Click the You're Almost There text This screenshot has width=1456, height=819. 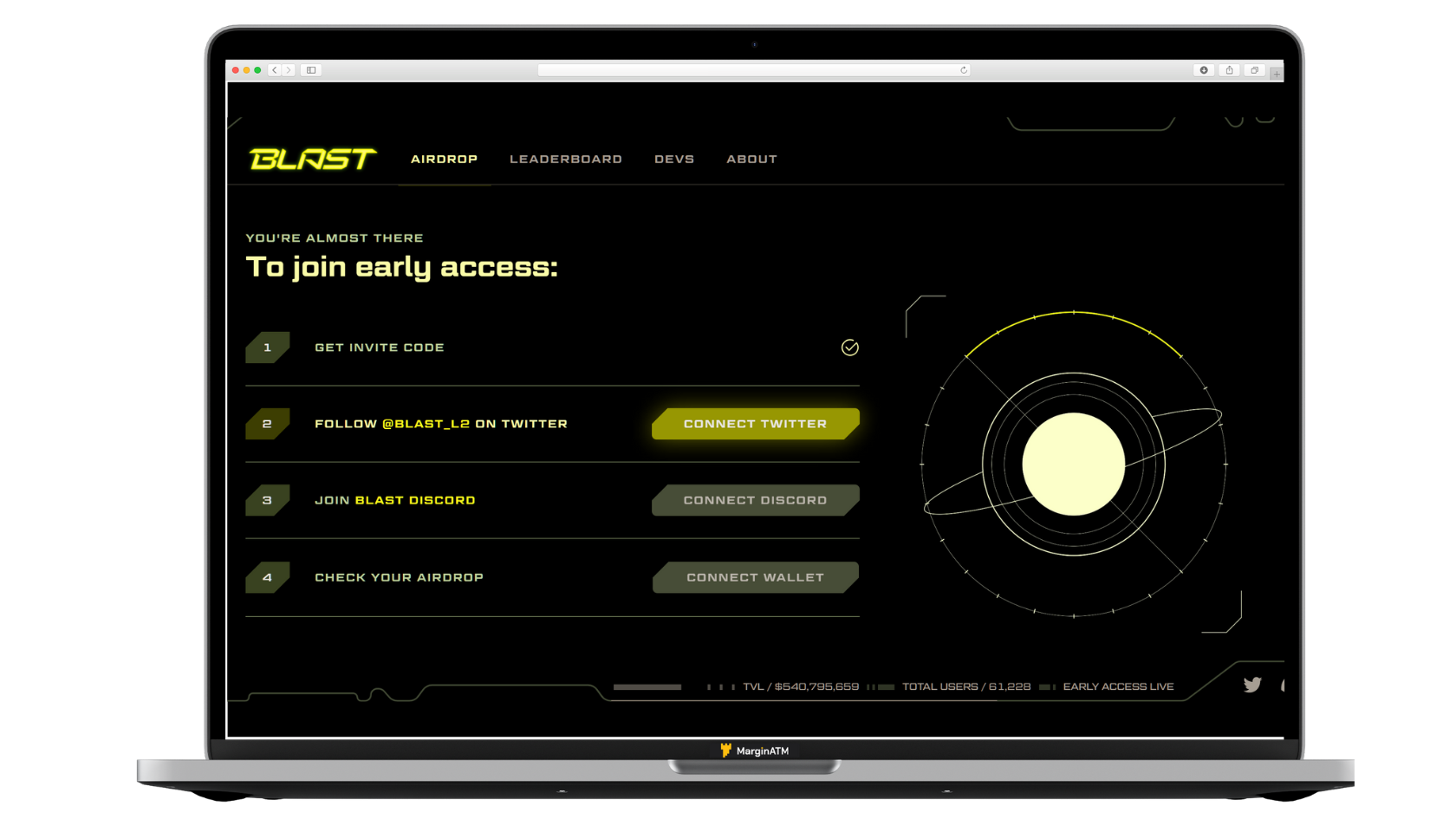click(x=335, y=237)
